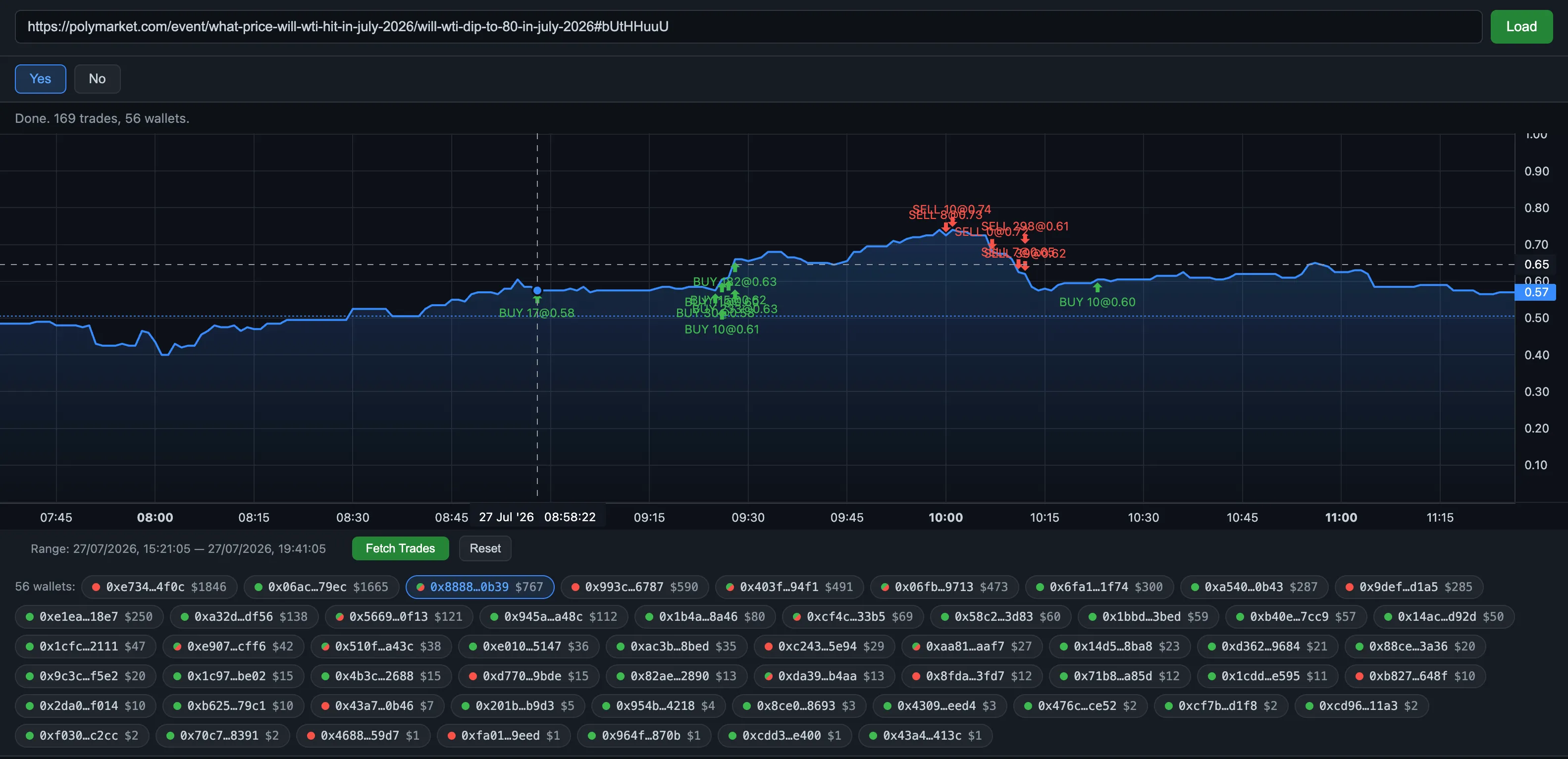Select wallet 0x476c…ce52 $2 chip
This screenshot has width=1568, height=759.
tap(1081, 706)
